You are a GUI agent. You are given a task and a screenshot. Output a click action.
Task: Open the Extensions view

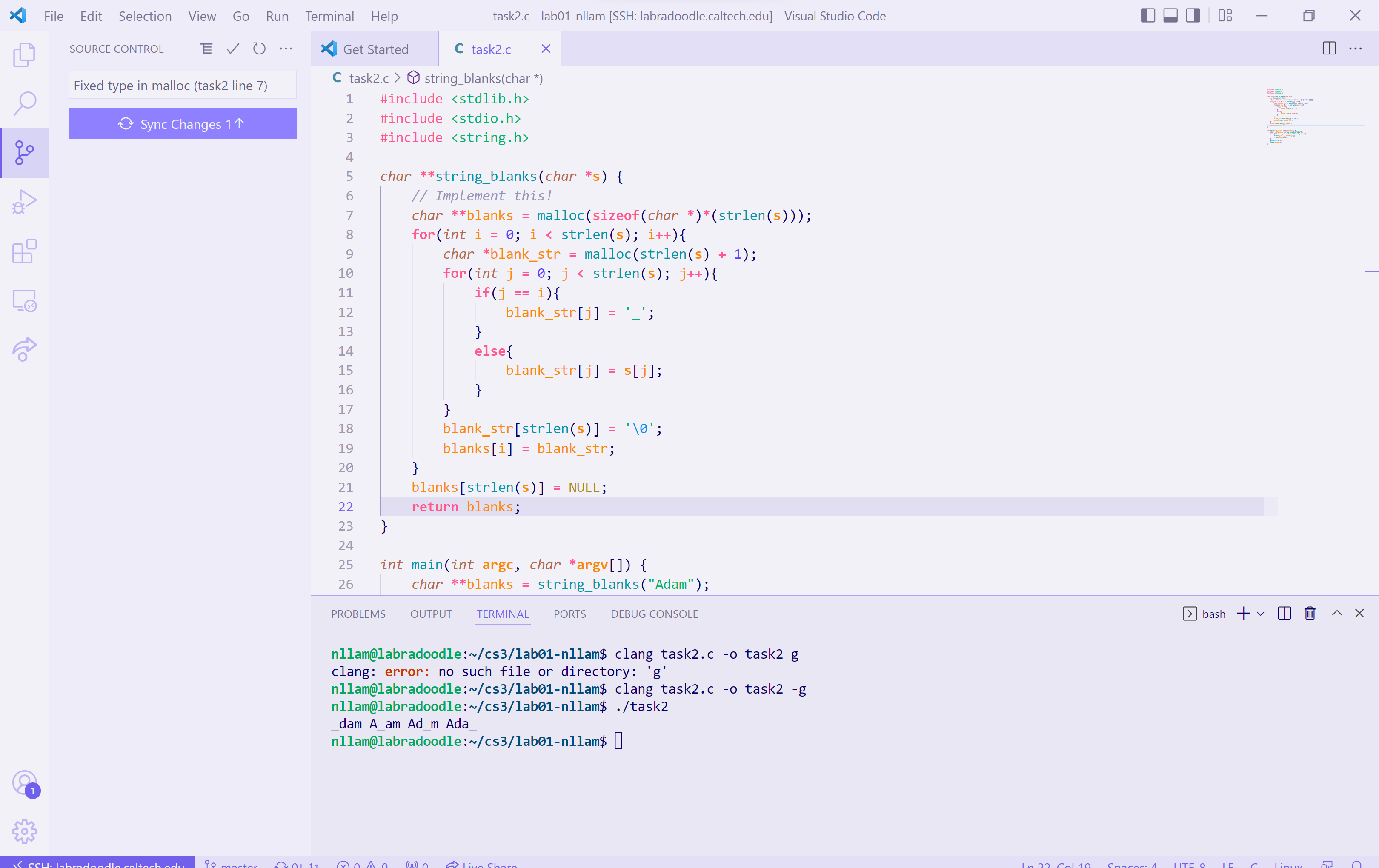[24, 251]
